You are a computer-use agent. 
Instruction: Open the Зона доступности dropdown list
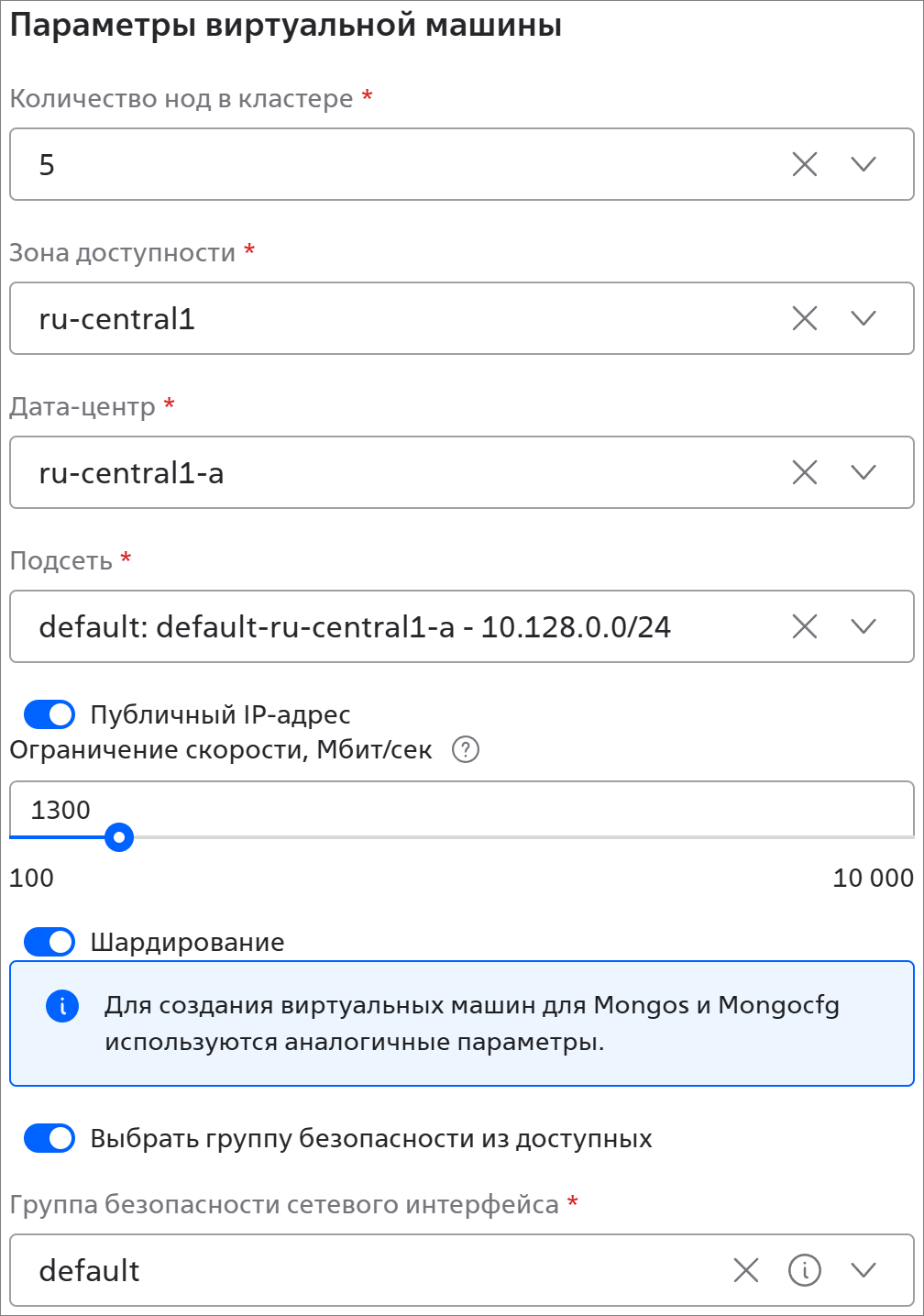[x=863, y=318]
